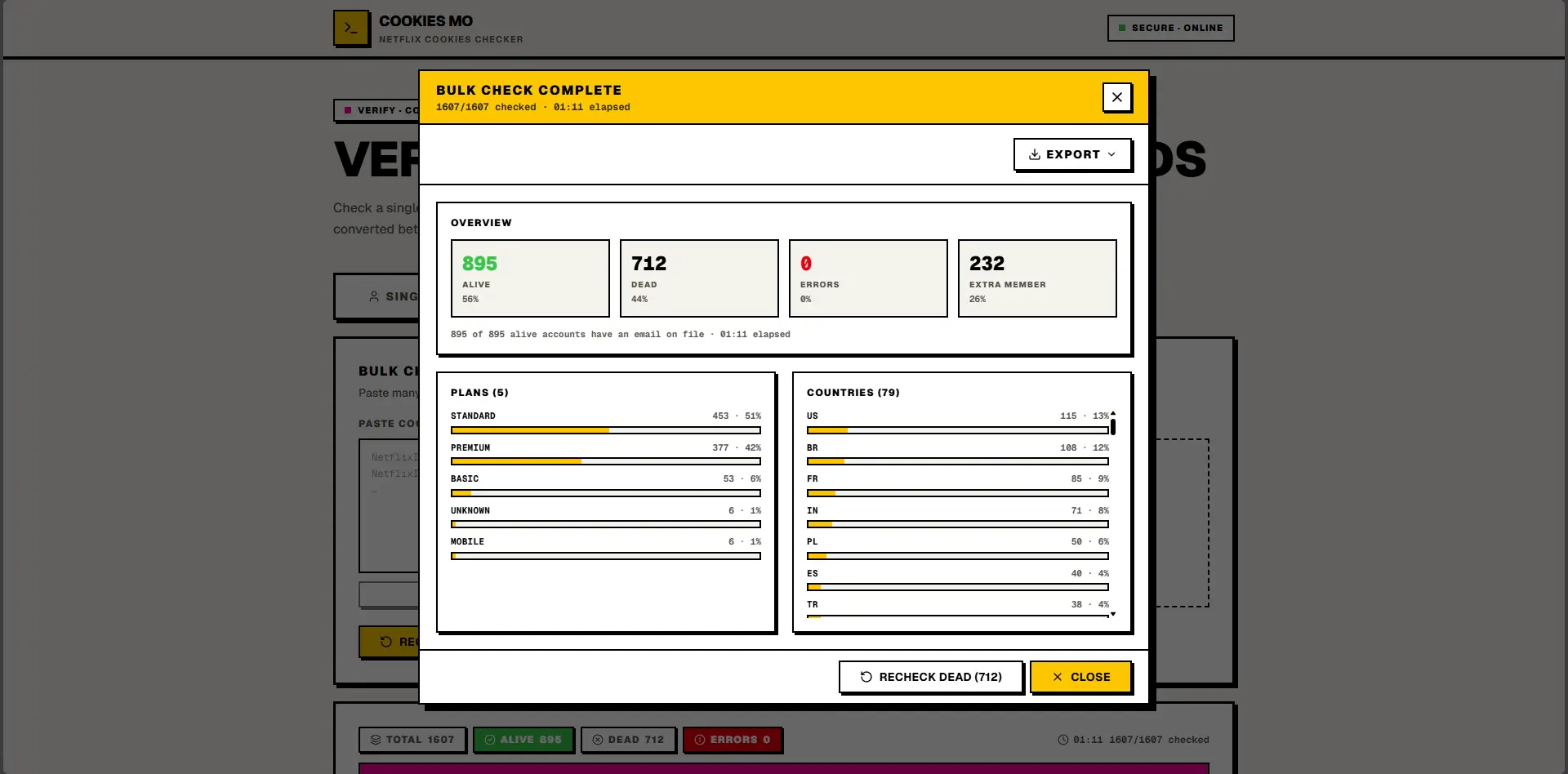
Task: Click the BR country progress bar
Action: tap(958, 461)
